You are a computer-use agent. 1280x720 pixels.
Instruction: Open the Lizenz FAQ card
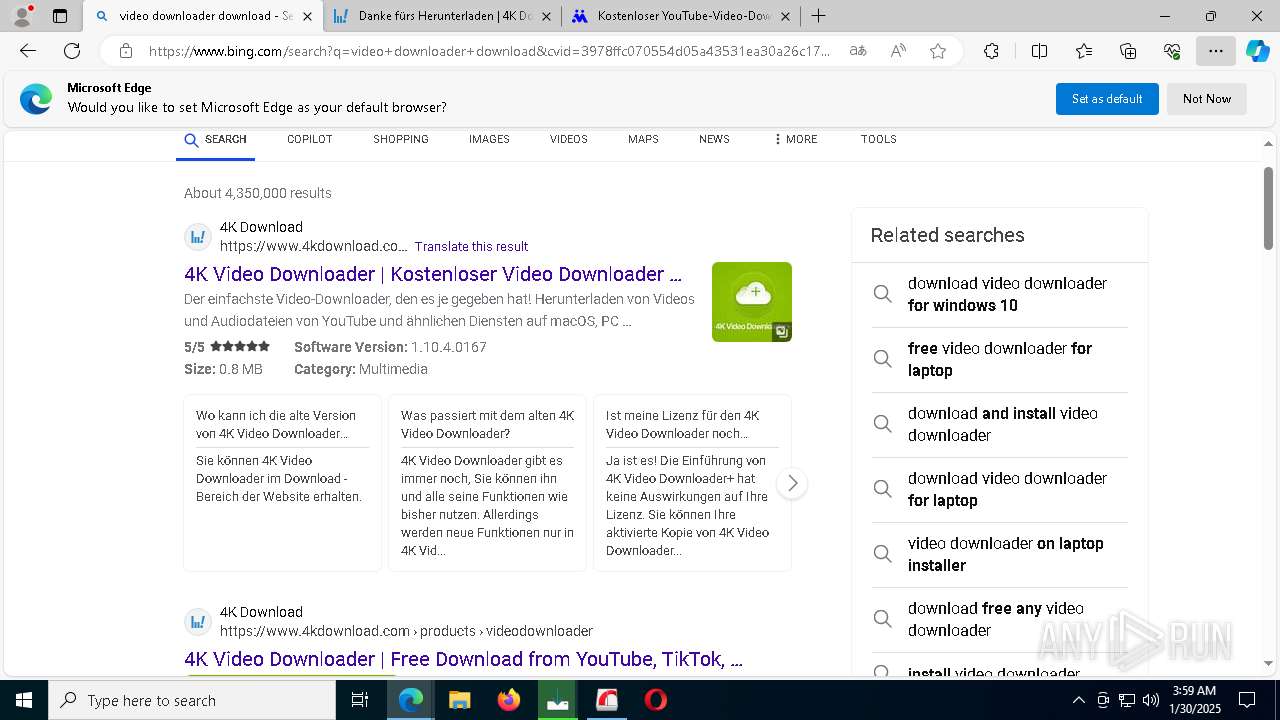pyautogui.click(x=692, y=482)
